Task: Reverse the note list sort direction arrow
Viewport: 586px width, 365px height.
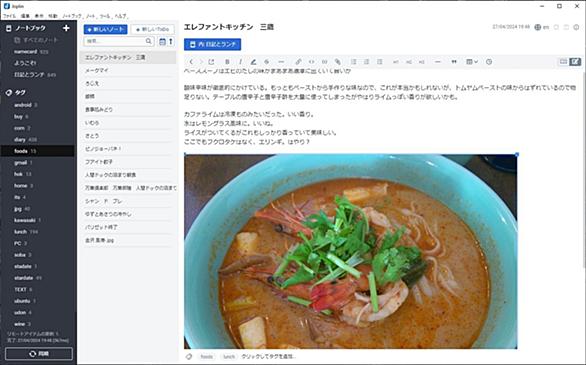Action: (x=171, y=41)
